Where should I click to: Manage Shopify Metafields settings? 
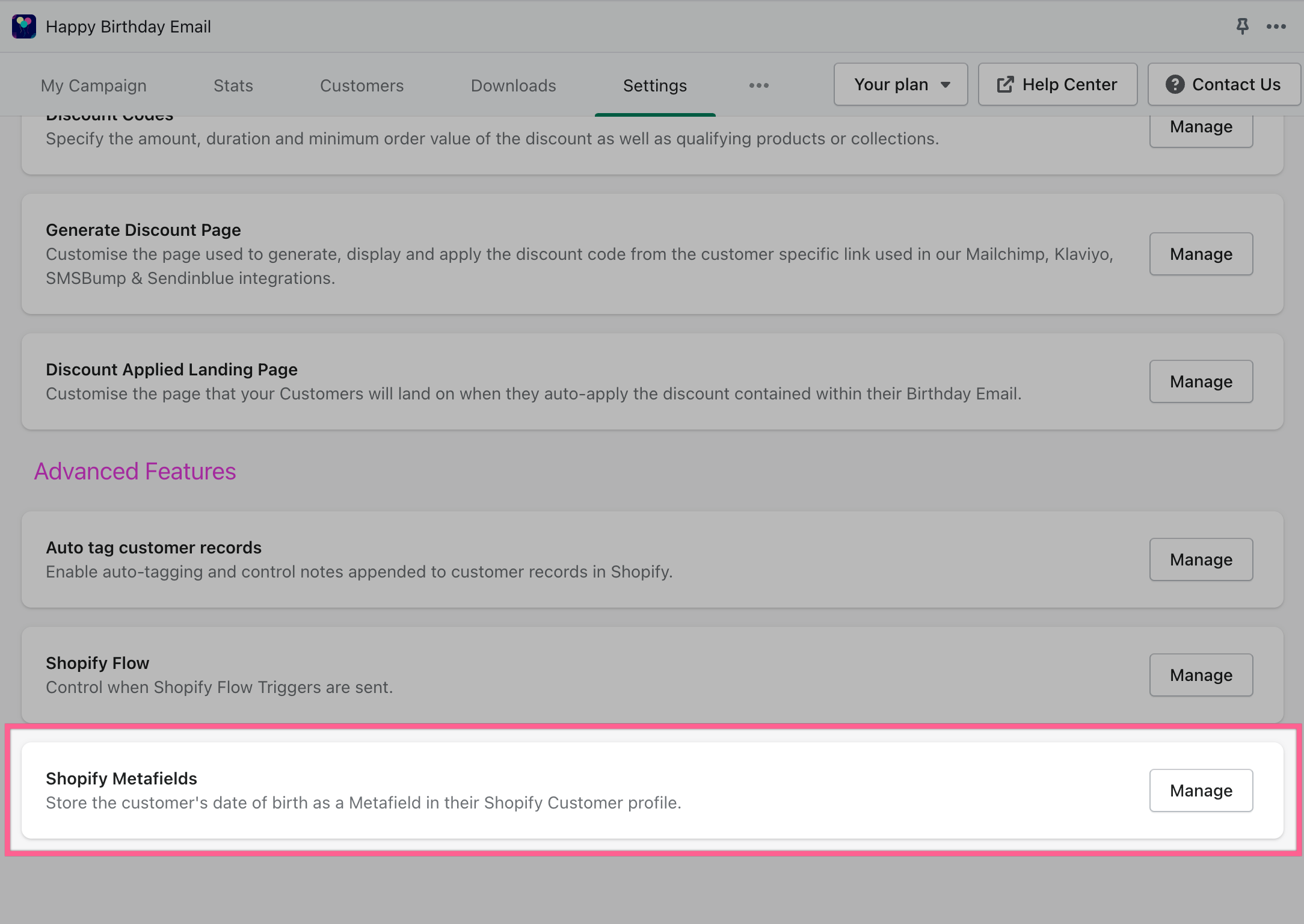pyautogui.click(x=1201, y=790)
